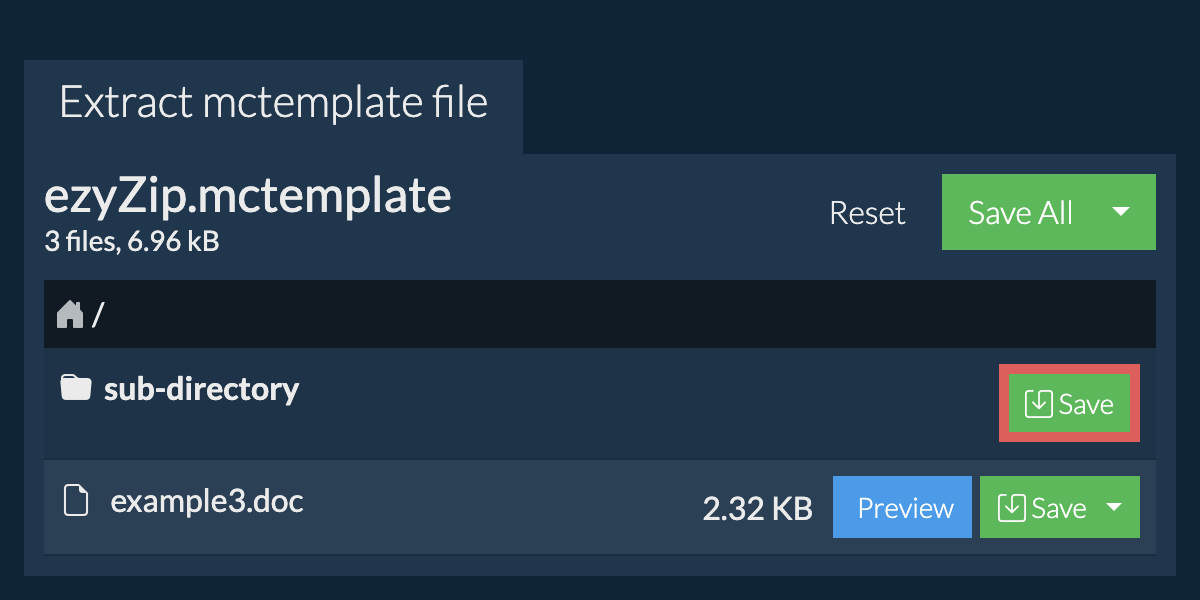Click download arrow icon on sub-directory Save
The width and height of the screenshot is (1200, 600).
(x=1039, y=404)
